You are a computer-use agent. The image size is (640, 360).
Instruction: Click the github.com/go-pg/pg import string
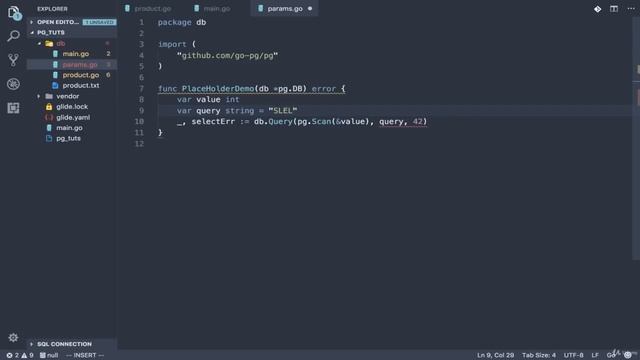227,56
